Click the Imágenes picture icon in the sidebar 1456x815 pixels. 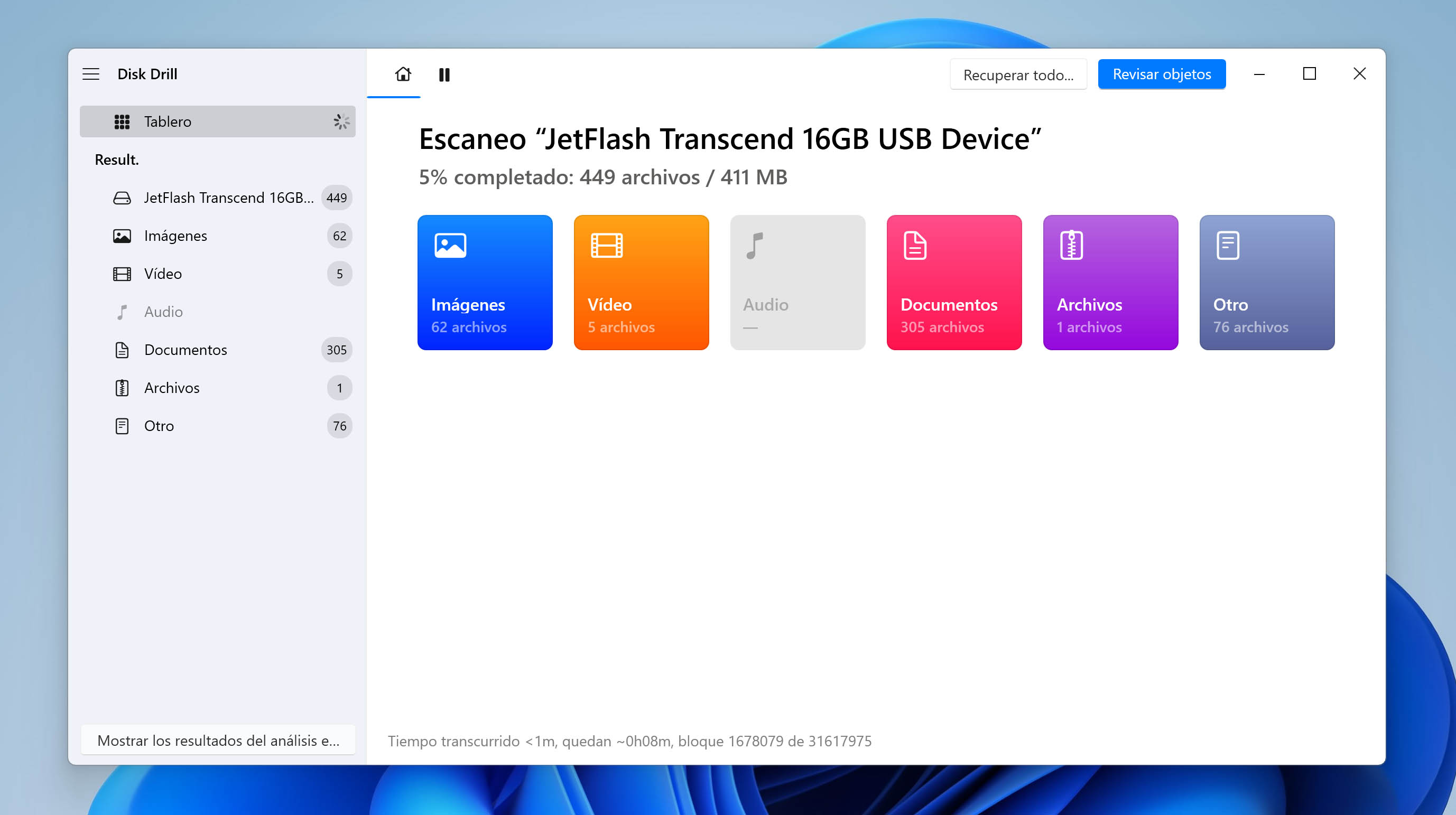point(122,236)
